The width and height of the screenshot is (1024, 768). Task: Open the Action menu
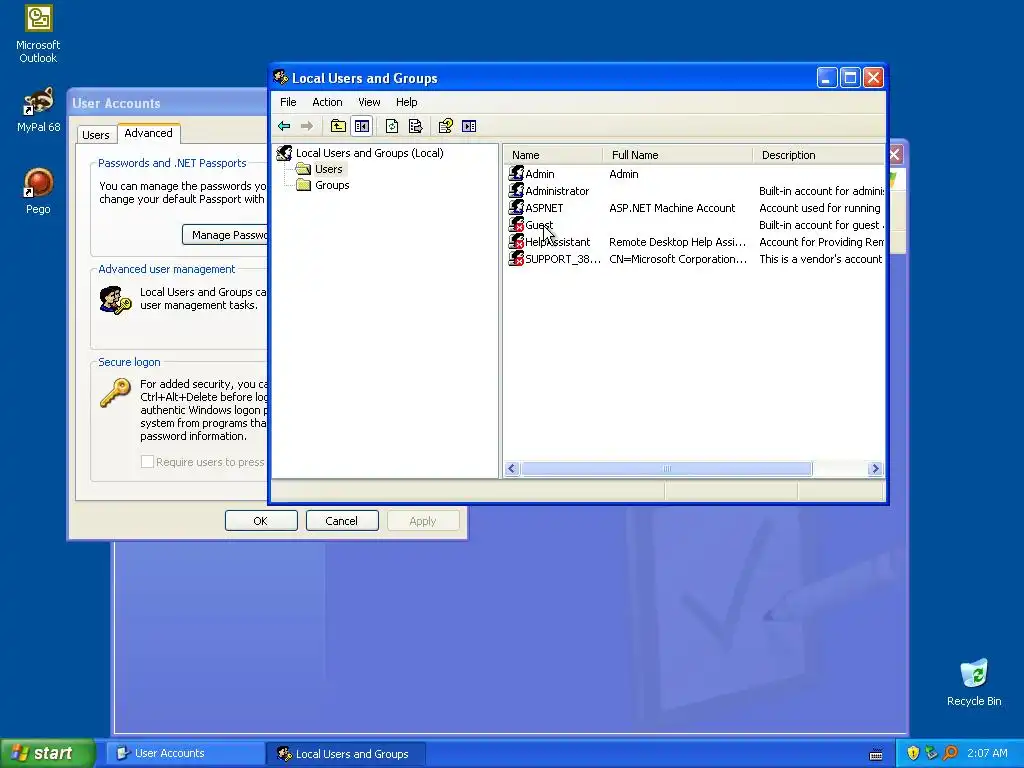(327, 102)
